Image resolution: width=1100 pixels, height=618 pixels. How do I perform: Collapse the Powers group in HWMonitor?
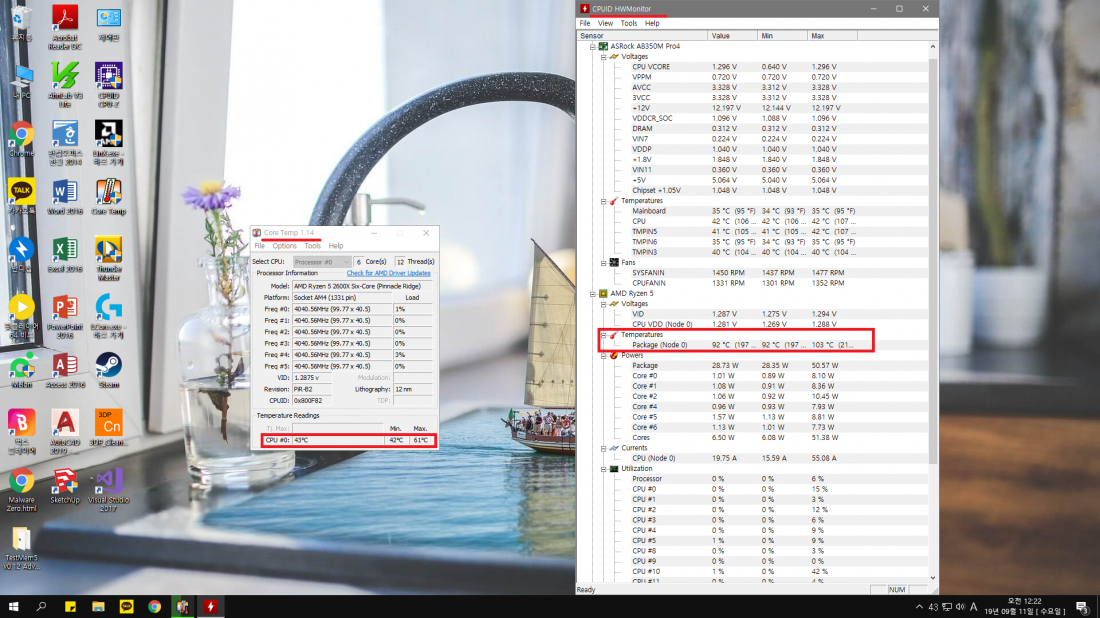pos(603,355)
